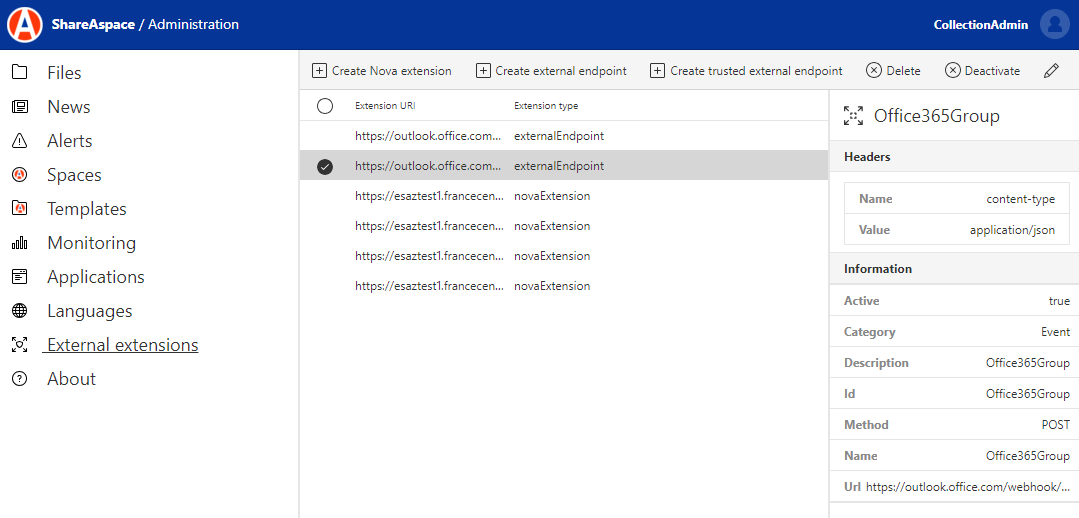The image size is (1079, 518).
Task: Click the pencil edit icon in toolbar
Action: 1051,70
